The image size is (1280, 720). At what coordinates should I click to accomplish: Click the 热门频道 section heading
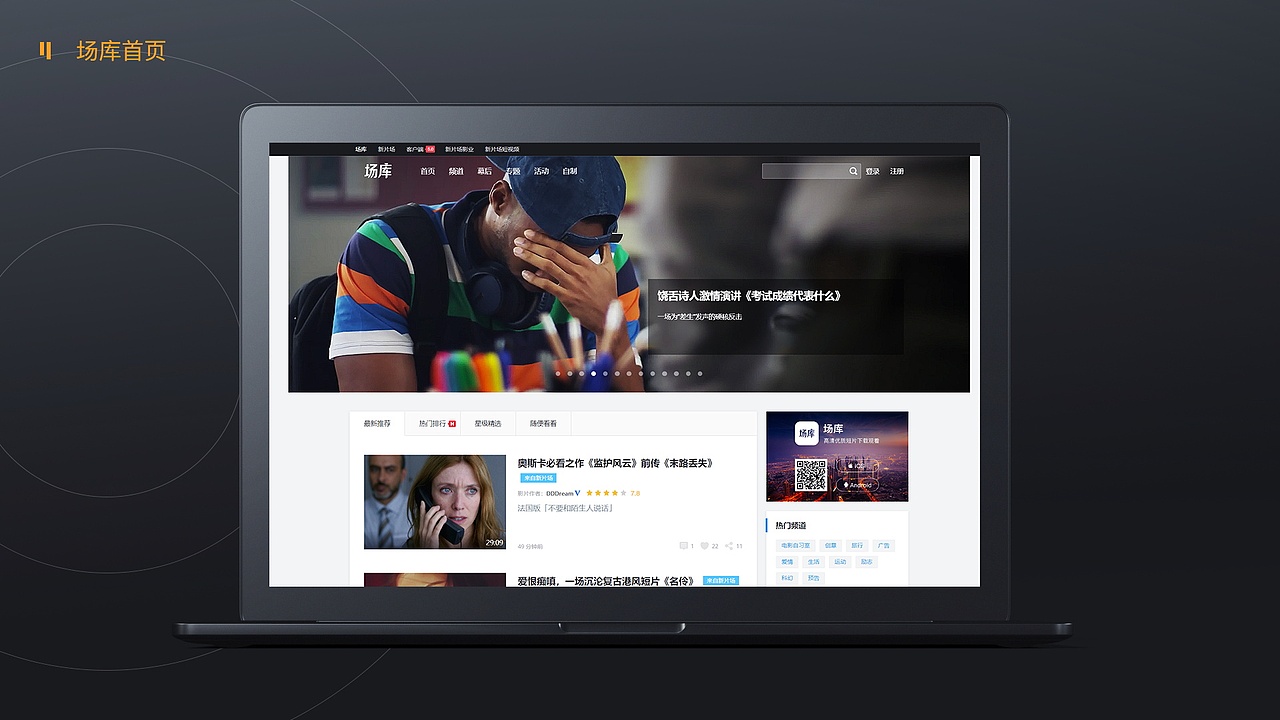(791, 525)
